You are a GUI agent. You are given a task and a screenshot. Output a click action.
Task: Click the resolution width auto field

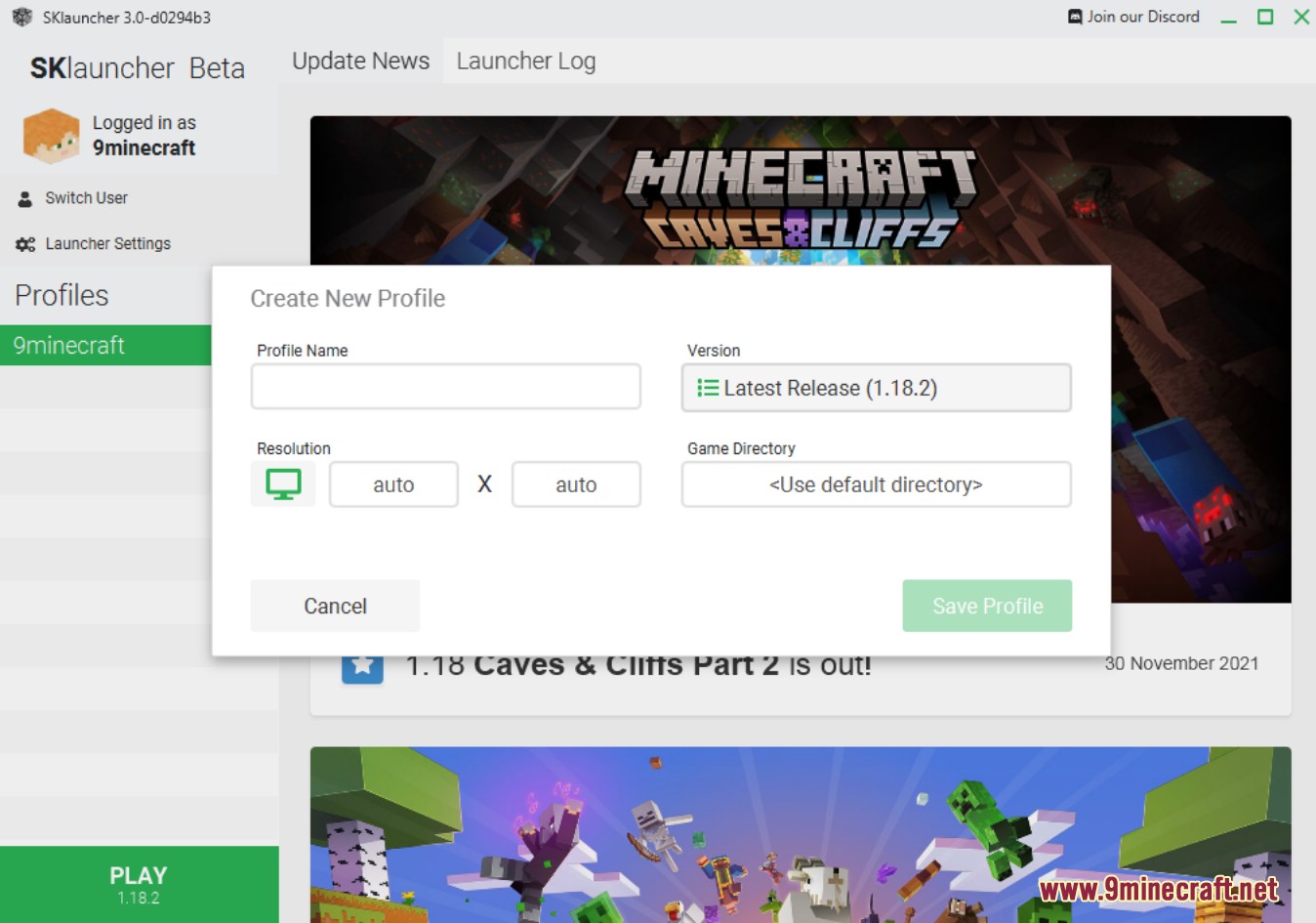click(x=393, y=484)
